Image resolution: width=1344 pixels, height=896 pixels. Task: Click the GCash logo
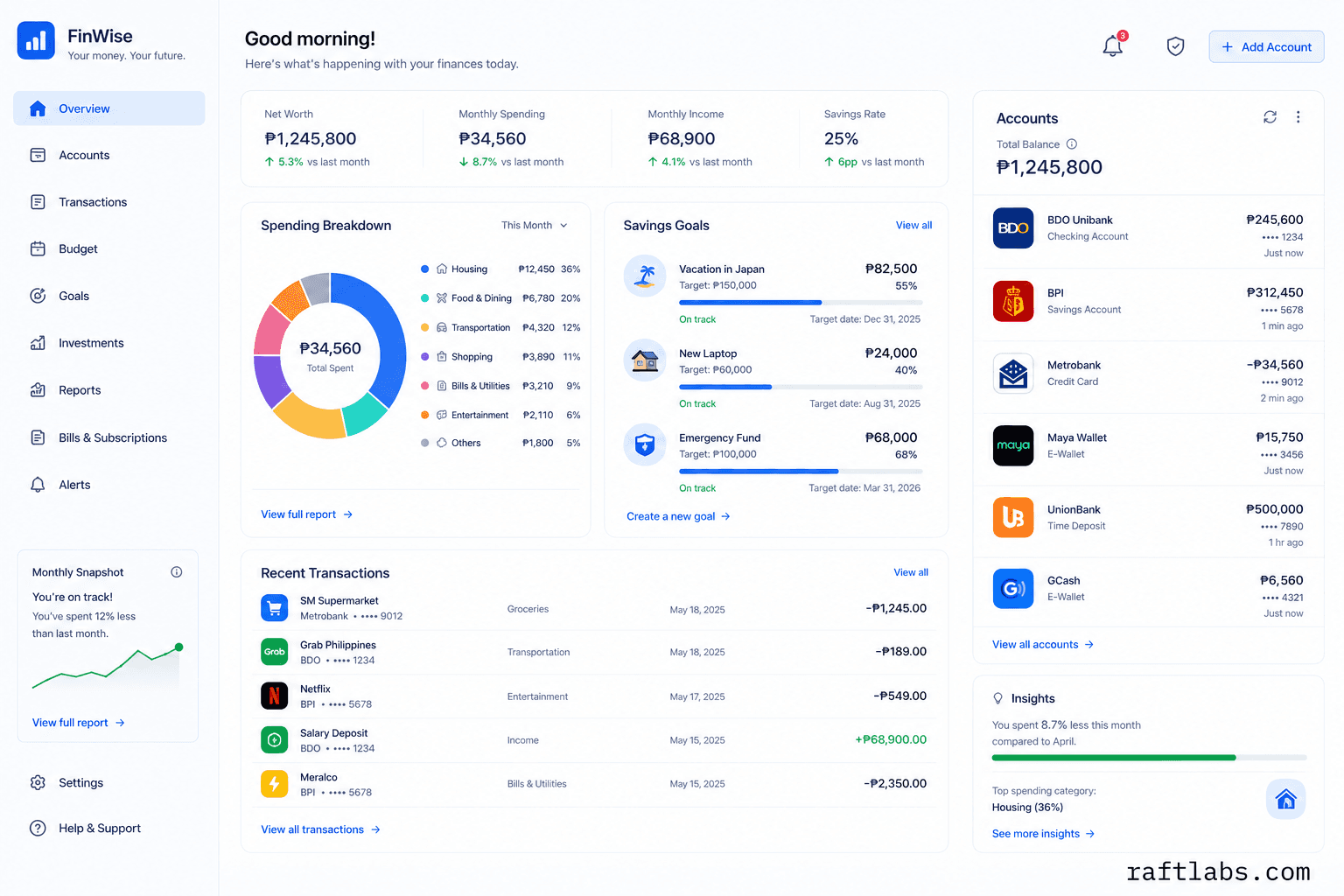1013,588
